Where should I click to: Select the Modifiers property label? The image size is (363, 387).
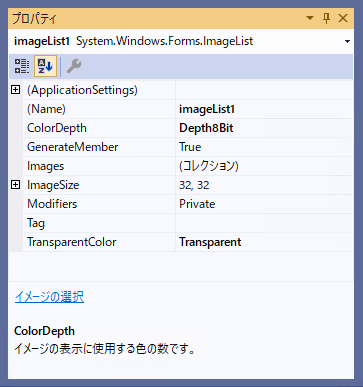tap(52, 204)
